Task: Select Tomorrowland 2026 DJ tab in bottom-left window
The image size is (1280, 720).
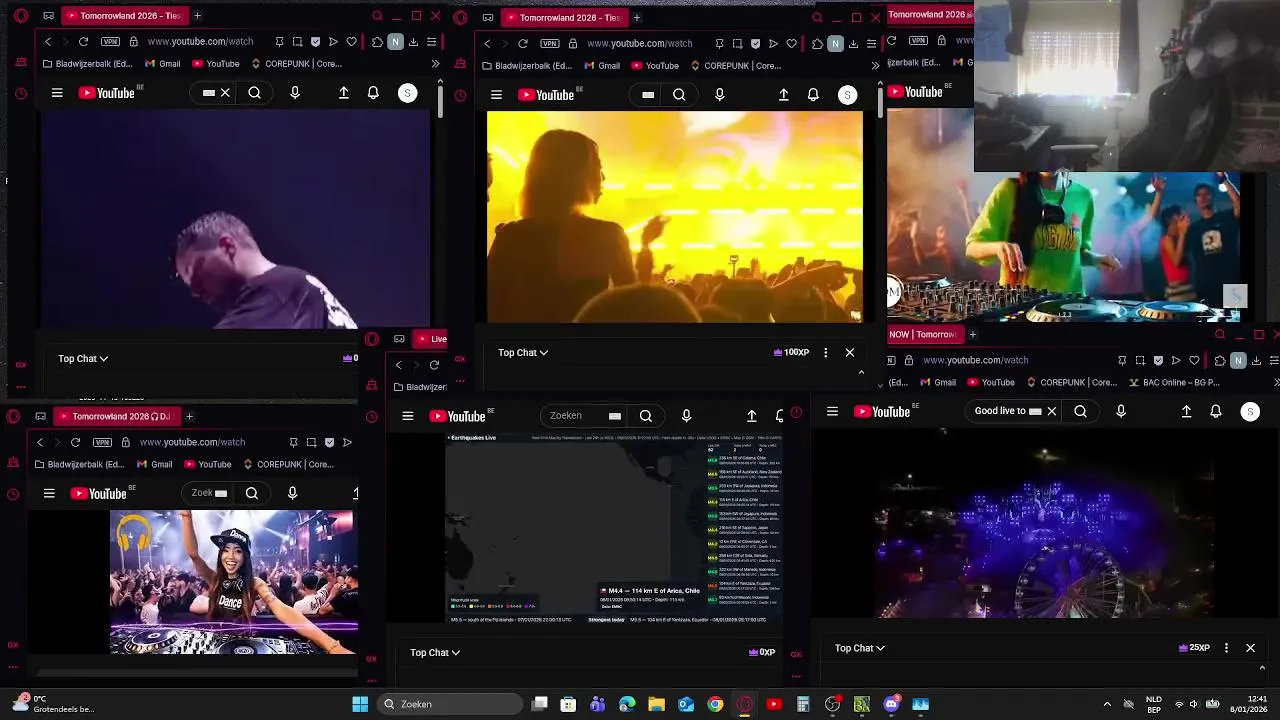Action: [116, 416]
